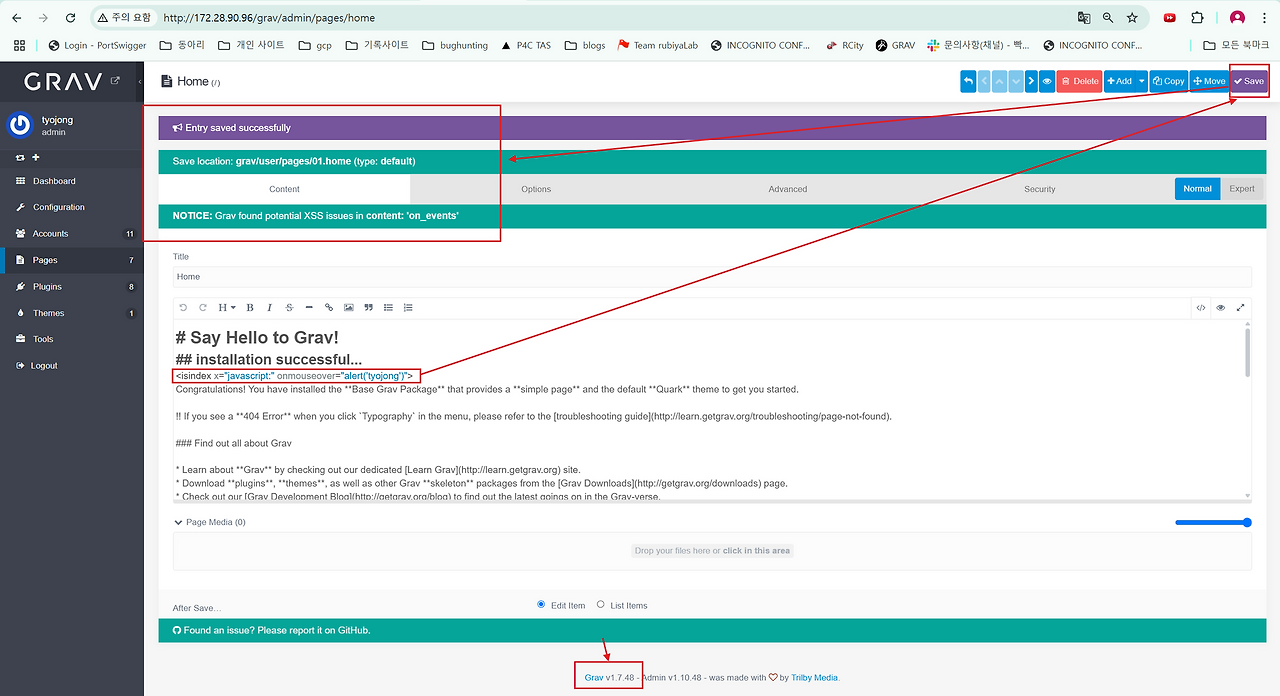
Task: Switch editor to preview mode eye icon
Action: pyautogui.click(x=1221, y=307)
